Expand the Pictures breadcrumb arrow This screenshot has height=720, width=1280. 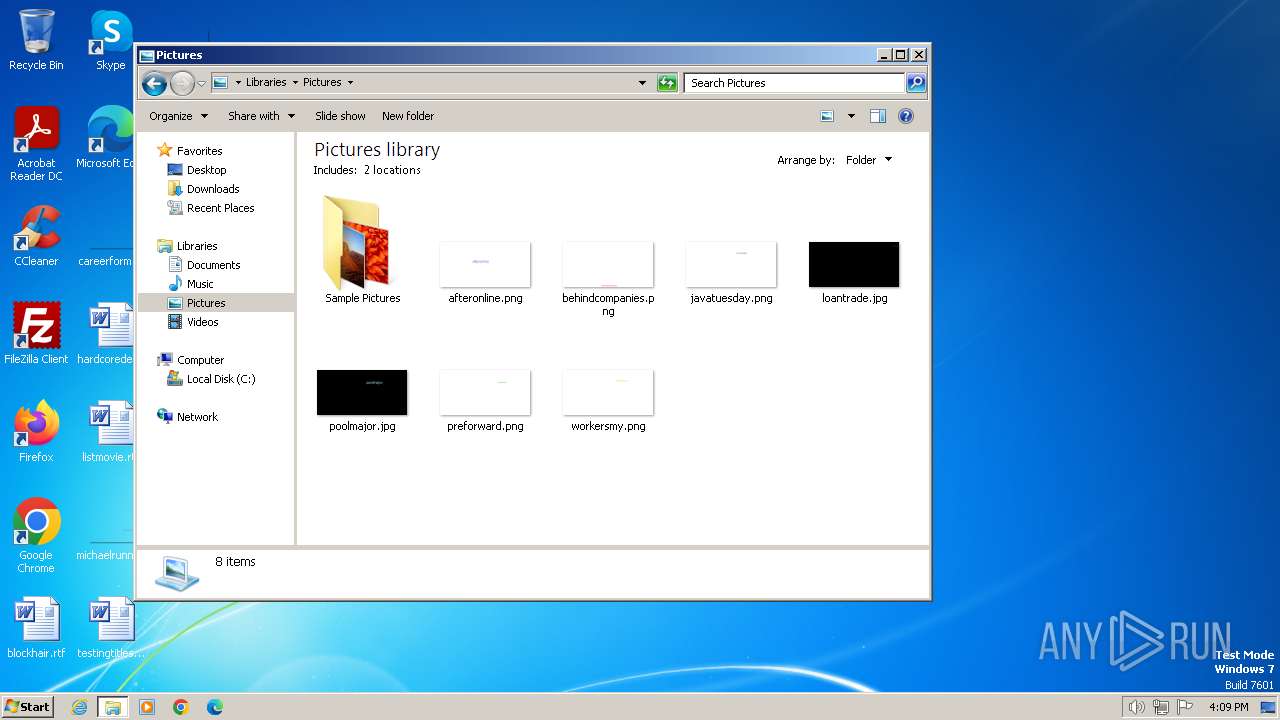[350, 83]
